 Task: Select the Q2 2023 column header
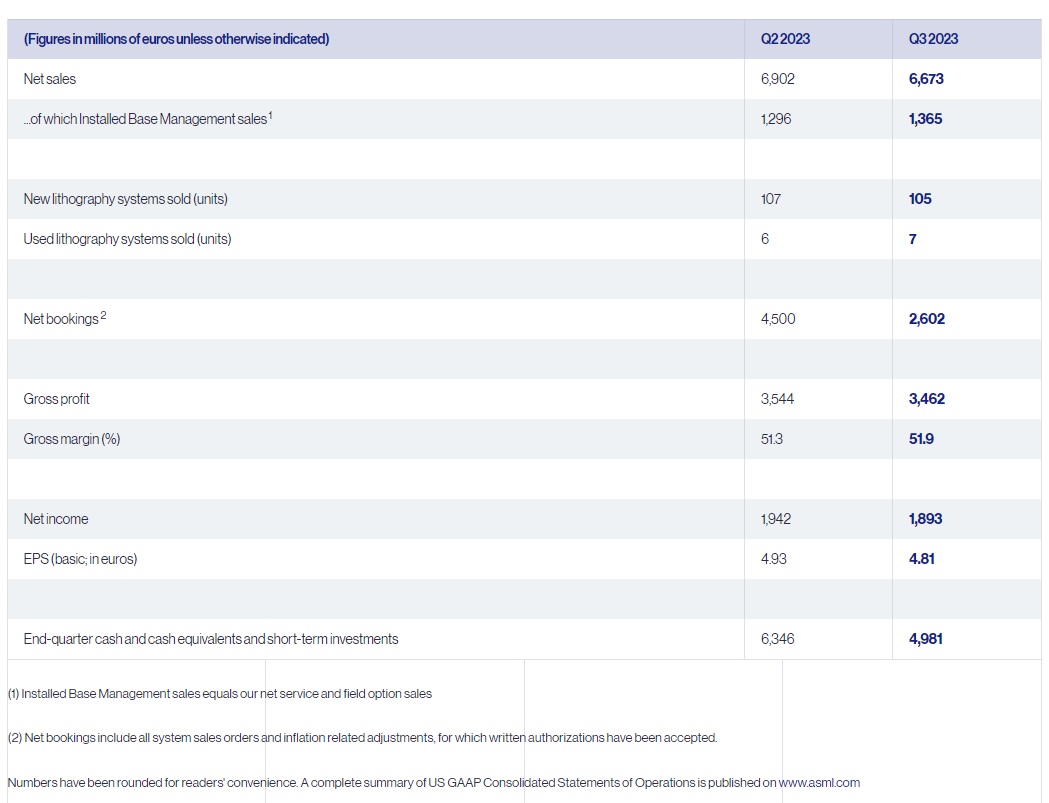coord(784,39)
